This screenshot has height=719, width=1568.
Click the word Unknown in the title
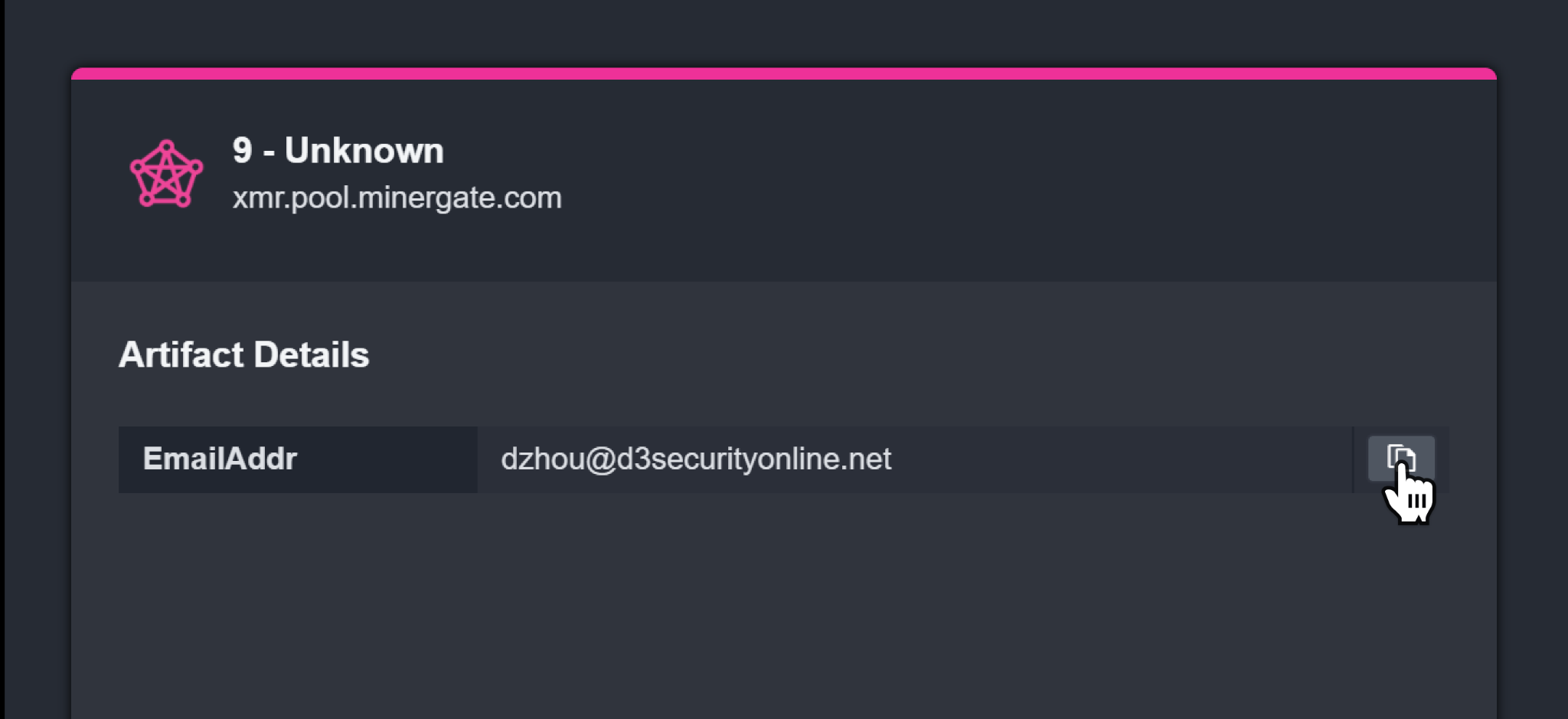tap(364, 150)
